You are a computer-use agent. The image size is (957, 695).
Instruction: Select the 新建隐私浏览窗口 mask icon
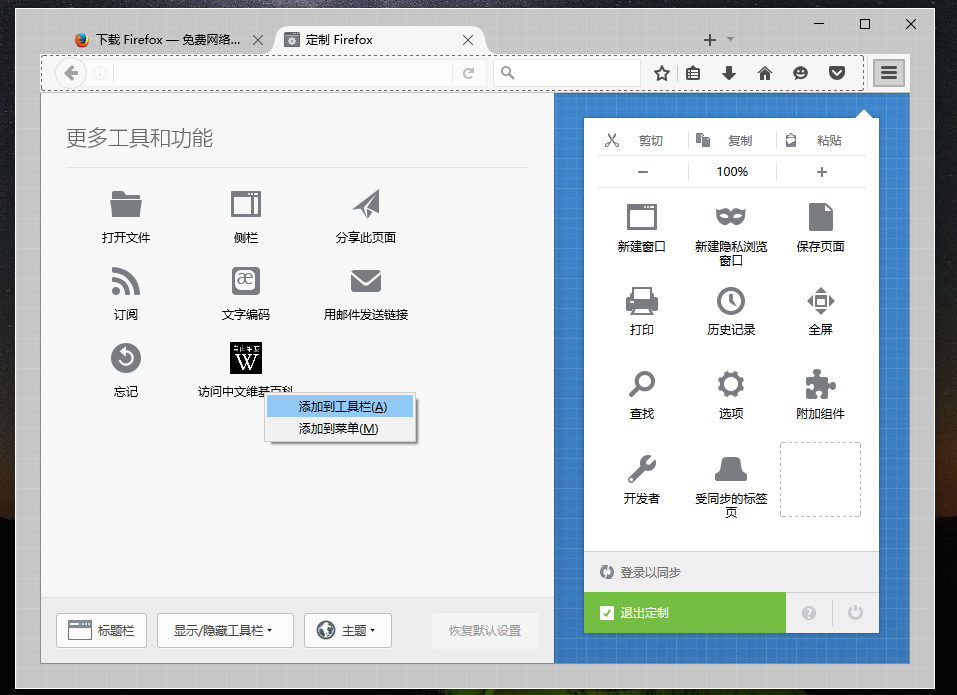tap(731, 217)
